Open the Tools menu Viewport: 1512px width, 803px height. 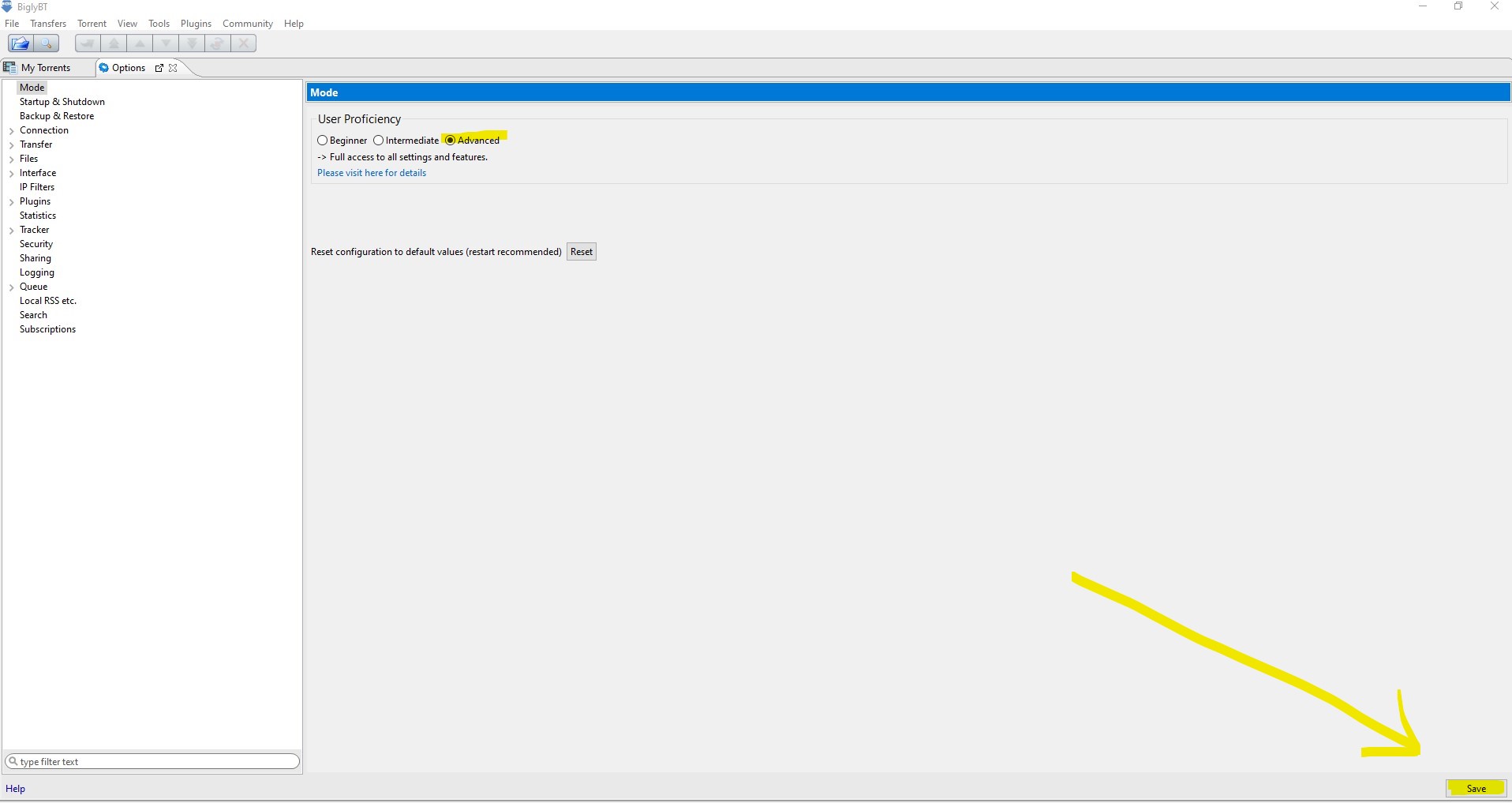coord(159,24)
